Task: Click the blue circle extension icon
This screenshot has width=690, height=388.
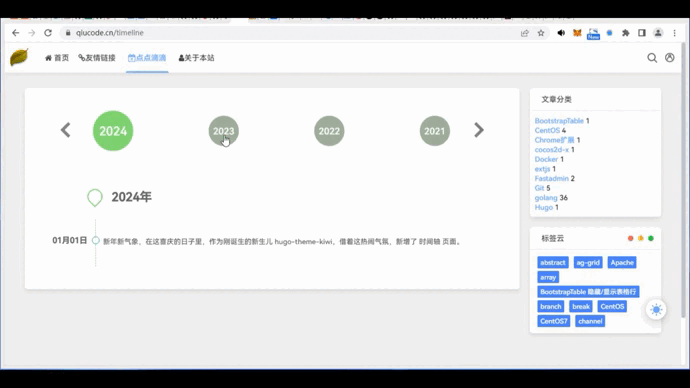Action: point(609,33)
